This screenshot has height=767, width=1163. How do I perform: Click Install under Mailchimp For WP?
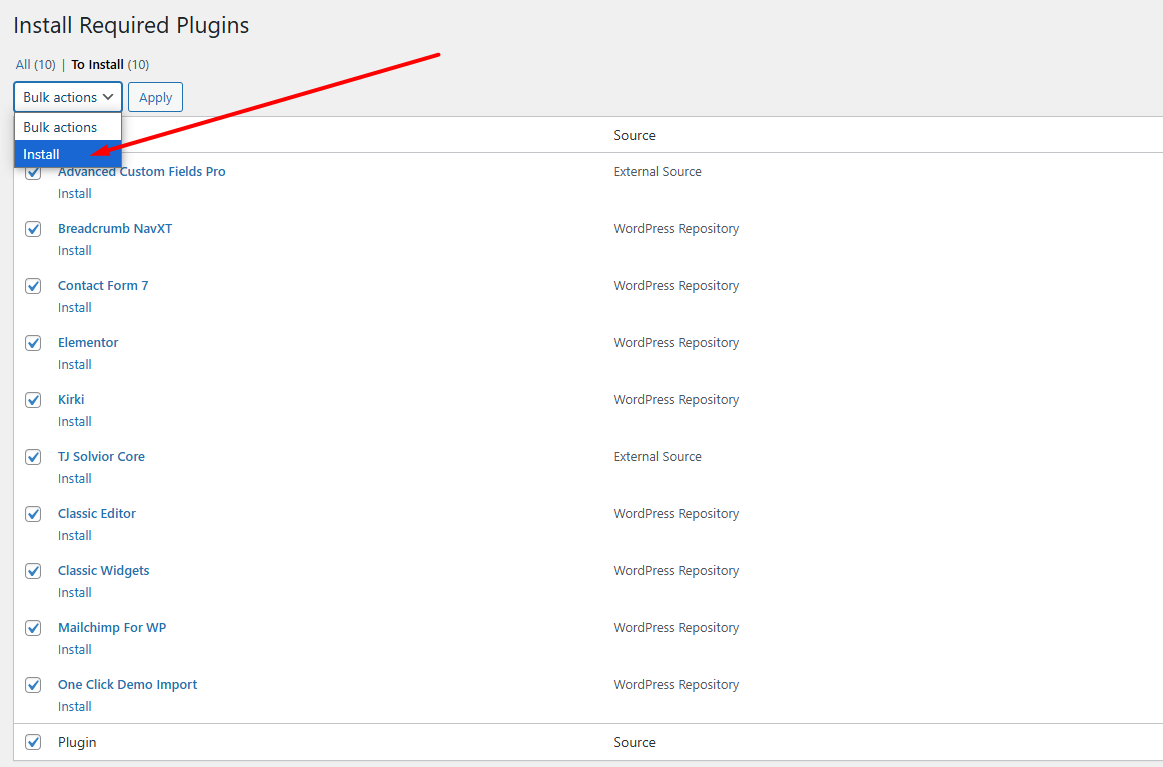coord(75,650)
